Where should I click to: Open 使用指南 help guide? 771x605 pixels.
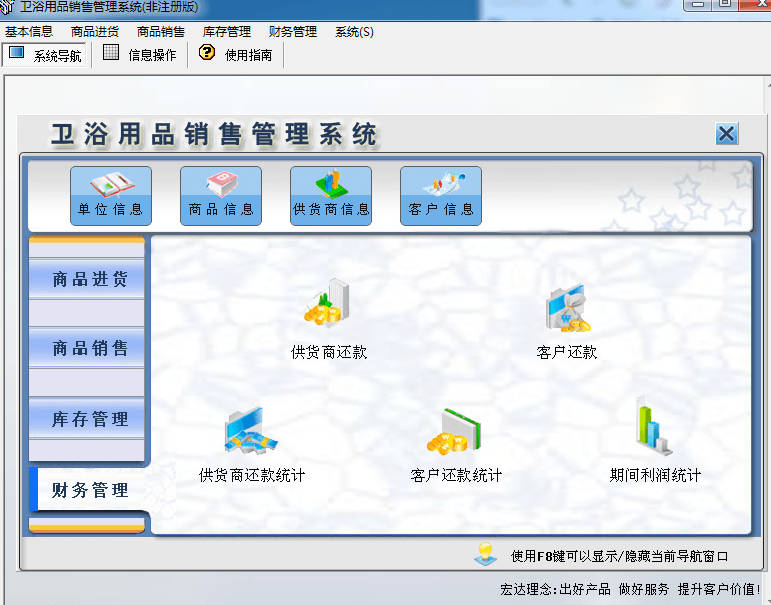coord(236,55)
